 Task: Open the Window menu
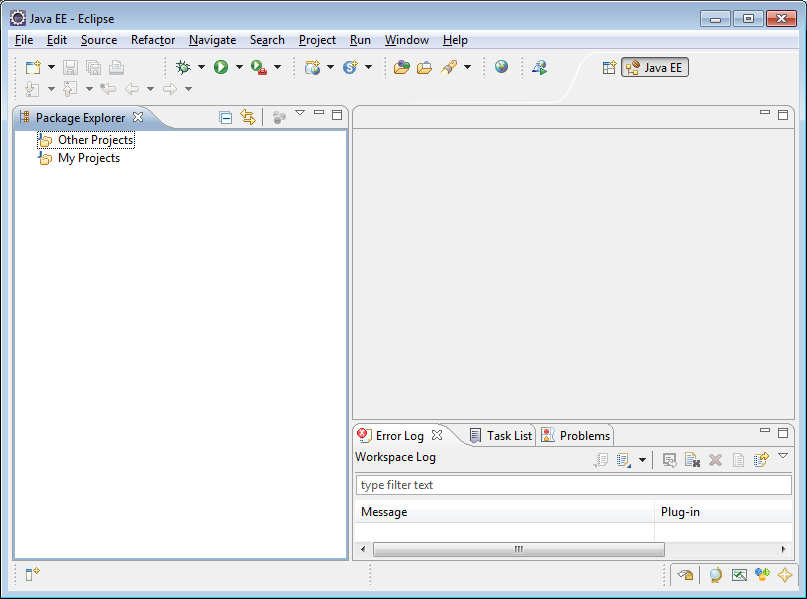click(x=407, y=40)
